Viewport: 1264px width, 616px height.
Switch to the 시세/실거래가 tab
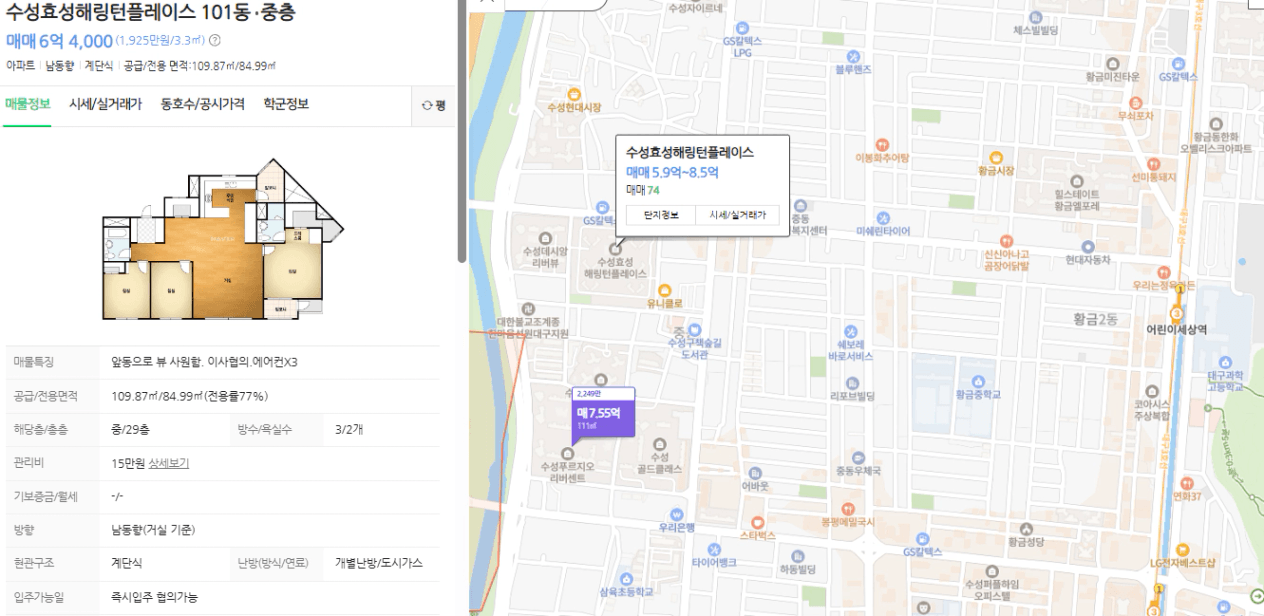(x=105, y=104)
